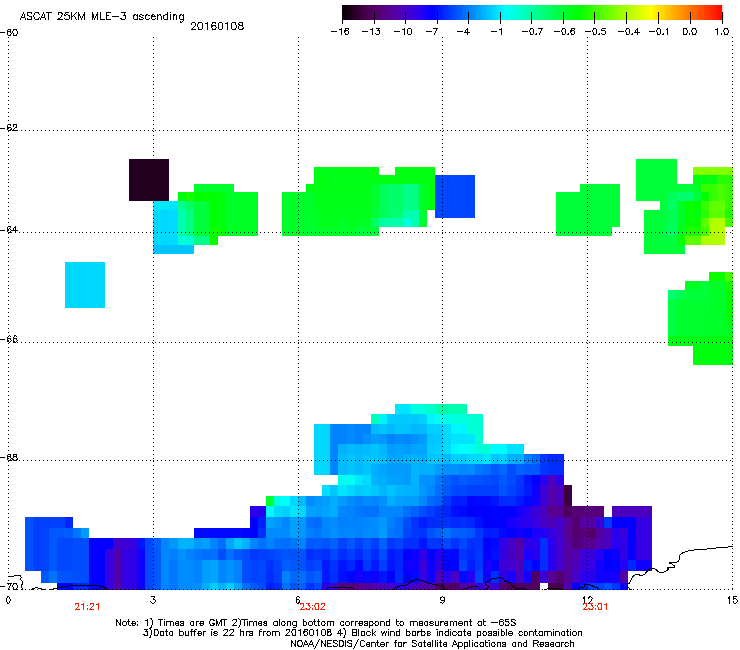Screen dimensions: 740x650
Task: Click the color bar label '-0.1'
Action: click(x=659, y=32)
